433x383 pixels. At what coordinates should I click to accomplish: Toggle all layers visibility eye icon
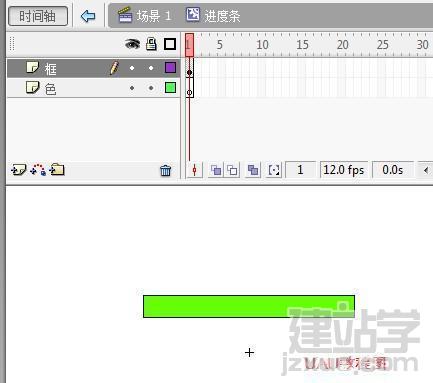(132, 44)
